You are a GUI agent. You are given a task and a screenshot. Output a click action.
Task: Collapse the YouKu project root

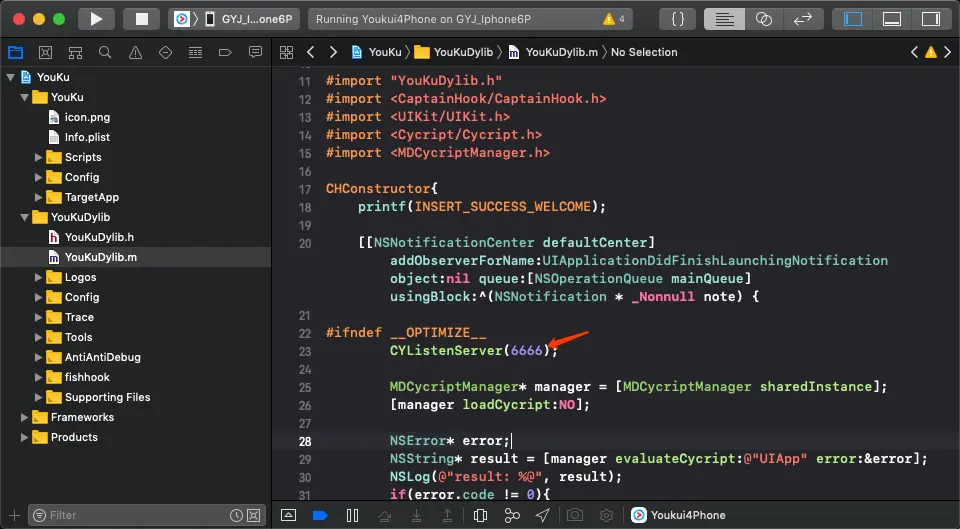click(x=10, y=77)
